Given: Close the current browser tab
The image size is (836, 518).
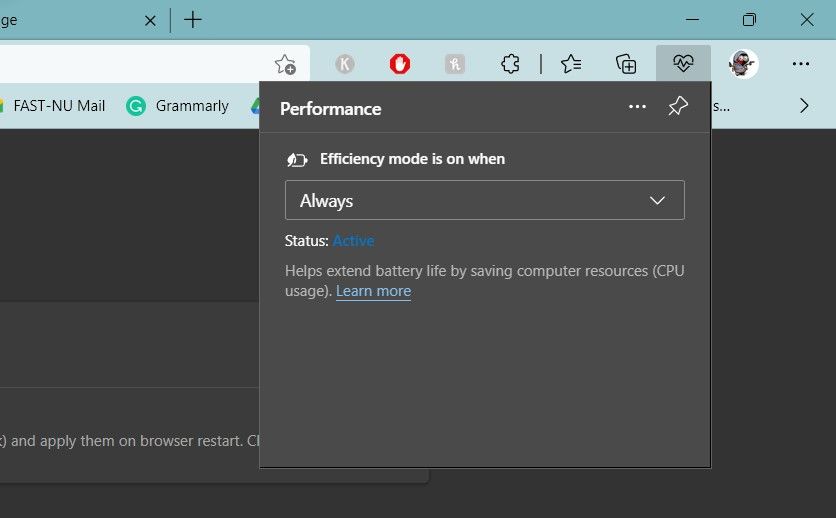Looking at the screenshot, I should coord(150,19).
